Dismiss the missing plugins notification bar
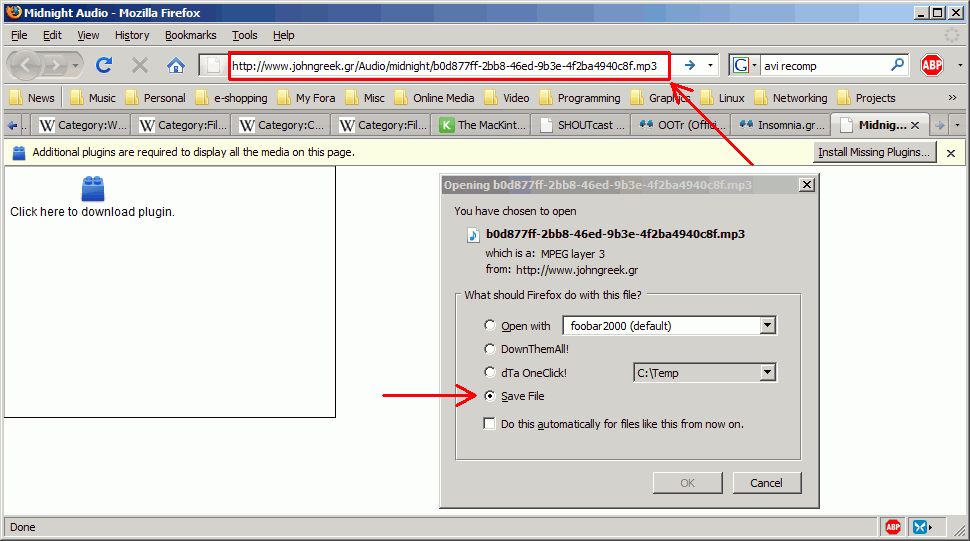This screenshot has height=541, width=970. click(951, 153)
